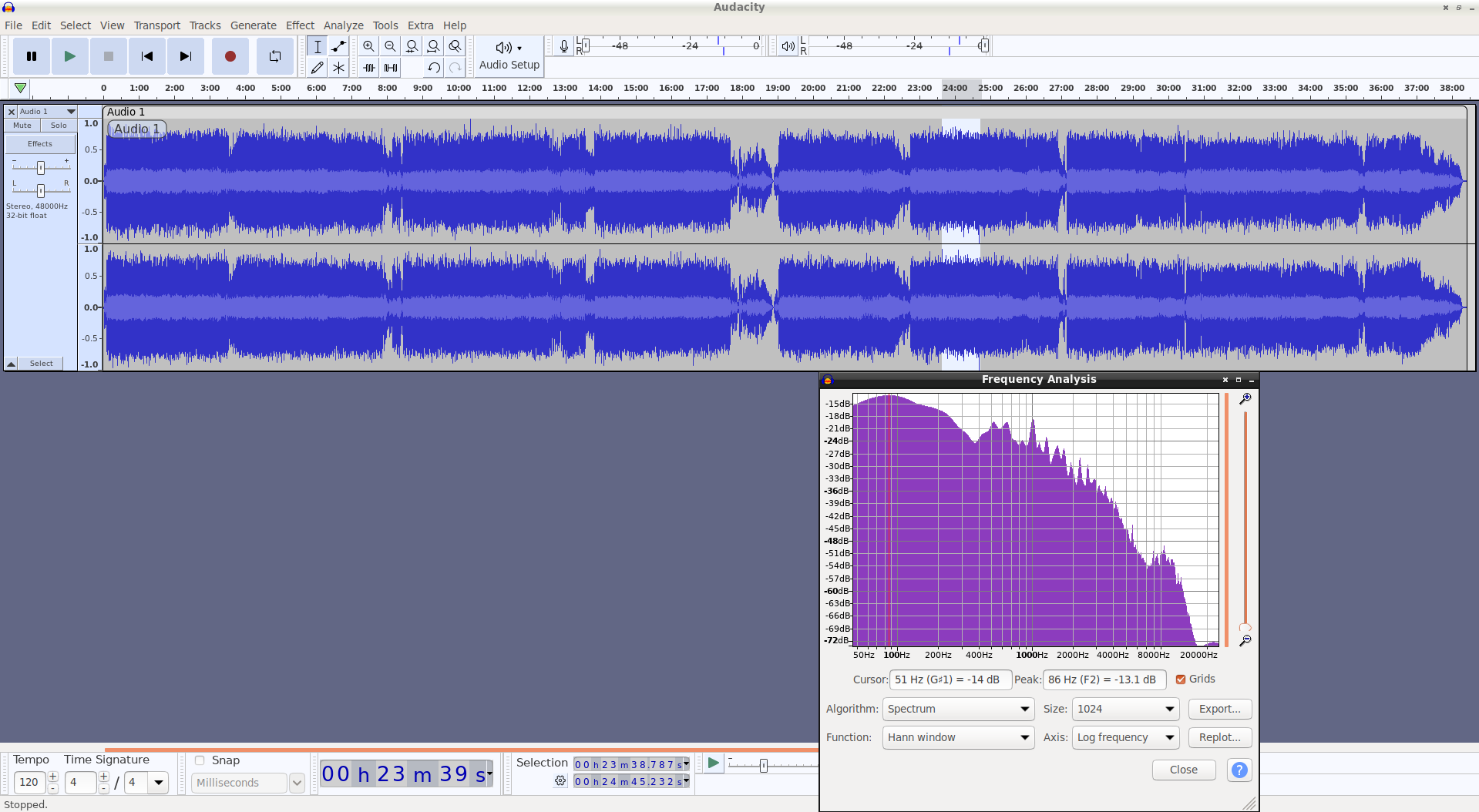Start playback with the green Play button

[70, 56]
